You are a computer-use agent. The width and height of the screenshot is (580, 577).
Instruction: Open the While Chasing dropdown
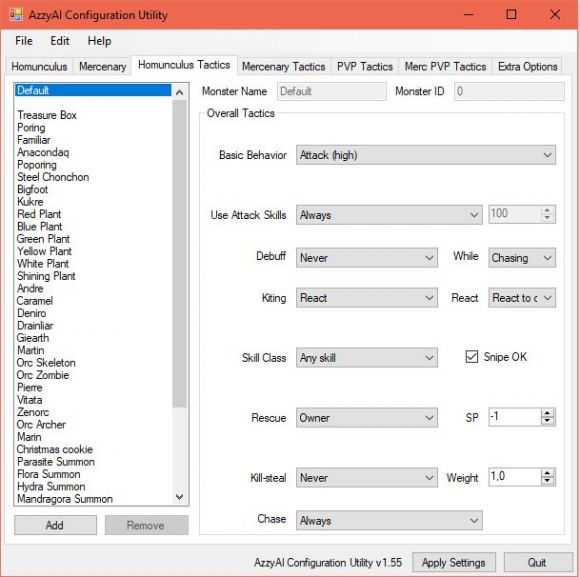click(522, 258)
